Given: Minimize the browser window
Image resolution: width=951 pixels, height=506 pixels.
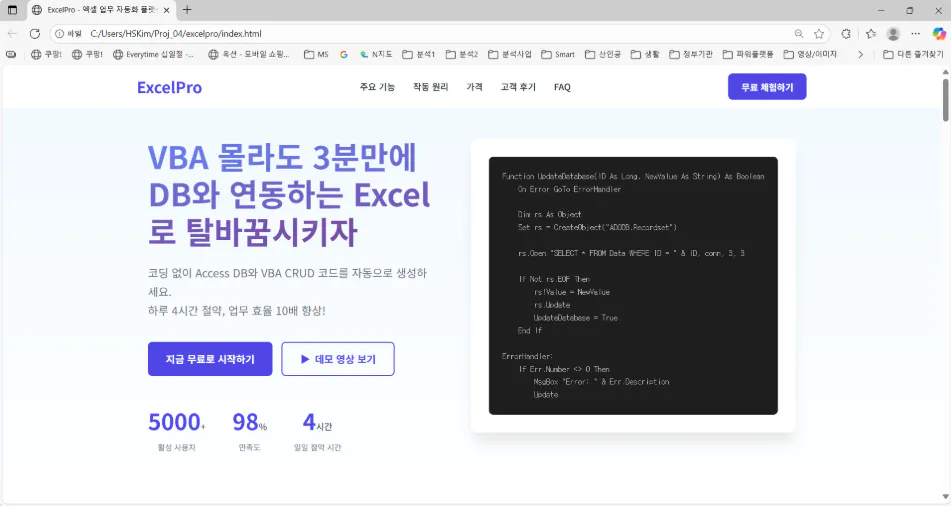Looking at the screenshot, I should pyautogui.click(x=881, y=10).
